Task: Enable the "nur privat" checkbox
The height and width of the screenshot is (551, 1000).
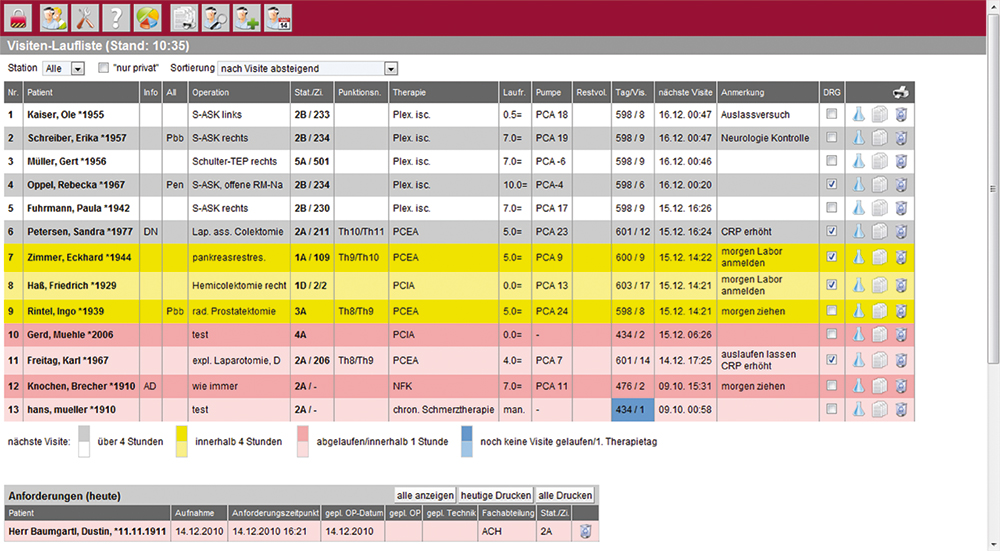Action: pyautogui.click(x=104, y=68)
